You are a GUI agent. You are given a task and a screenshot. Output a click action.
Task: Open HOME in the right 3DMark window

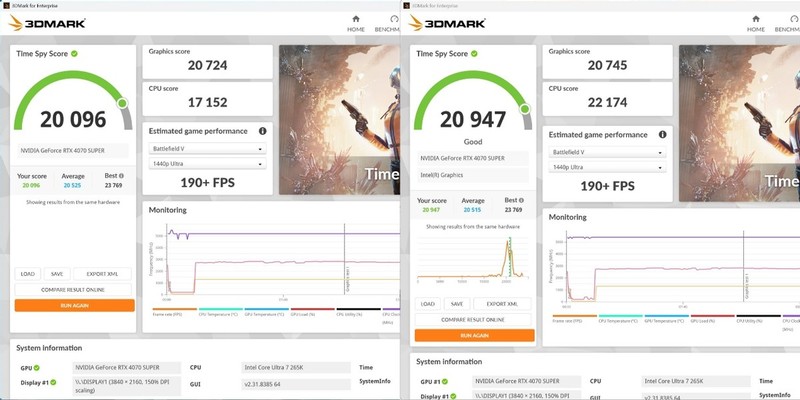tap(756, 23)
